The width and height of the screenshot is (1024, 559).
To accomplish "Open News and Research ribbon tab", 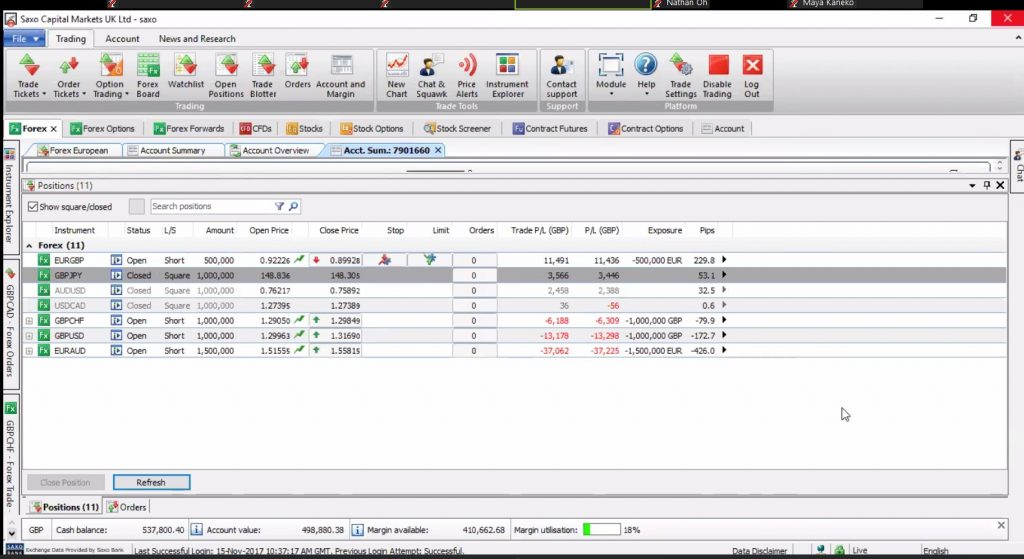I will pyautogui.click(x=197, y=39).
